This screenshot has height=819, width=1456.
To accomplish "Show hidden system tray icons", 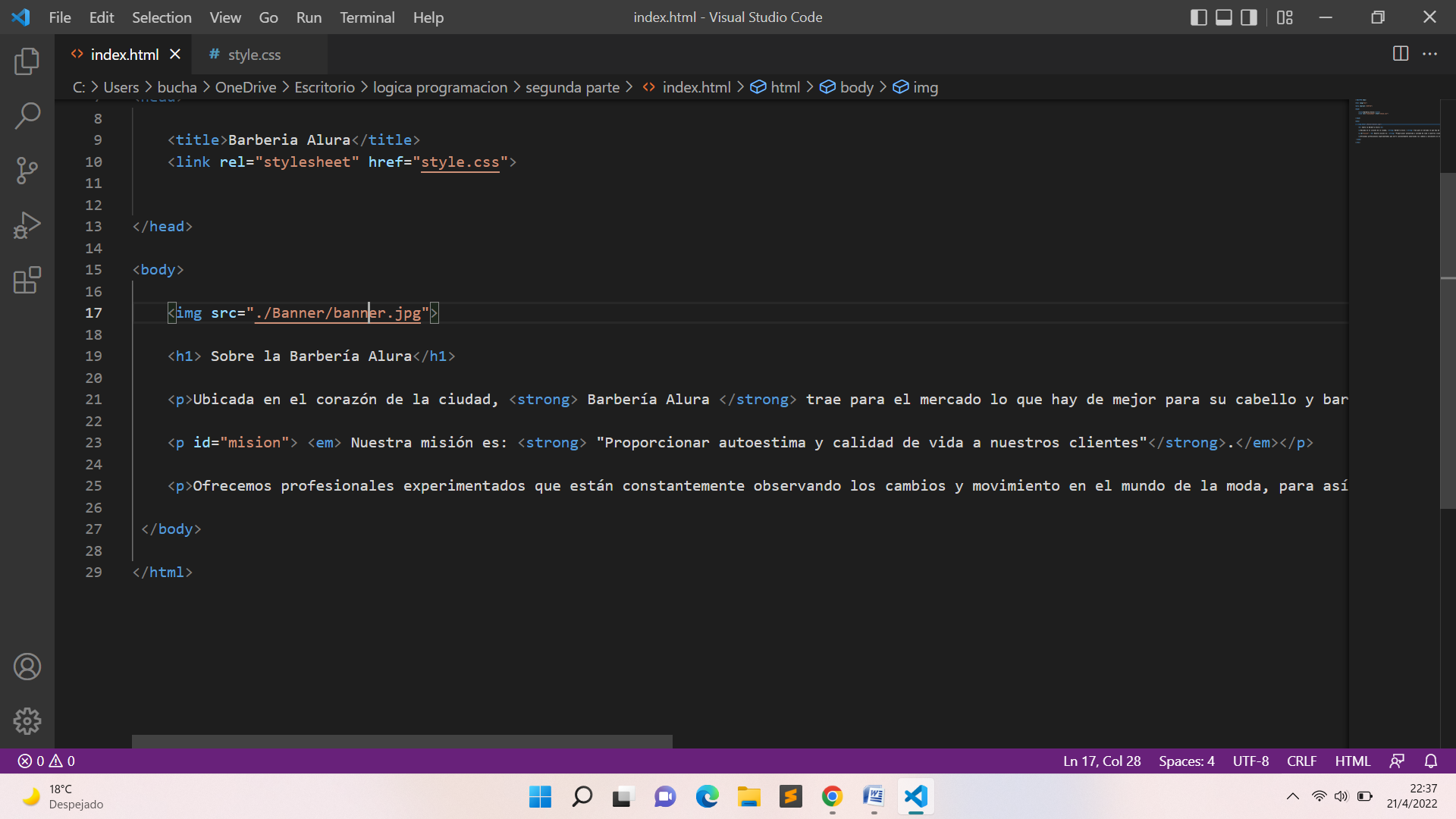I will click(x=1293, y=796).
